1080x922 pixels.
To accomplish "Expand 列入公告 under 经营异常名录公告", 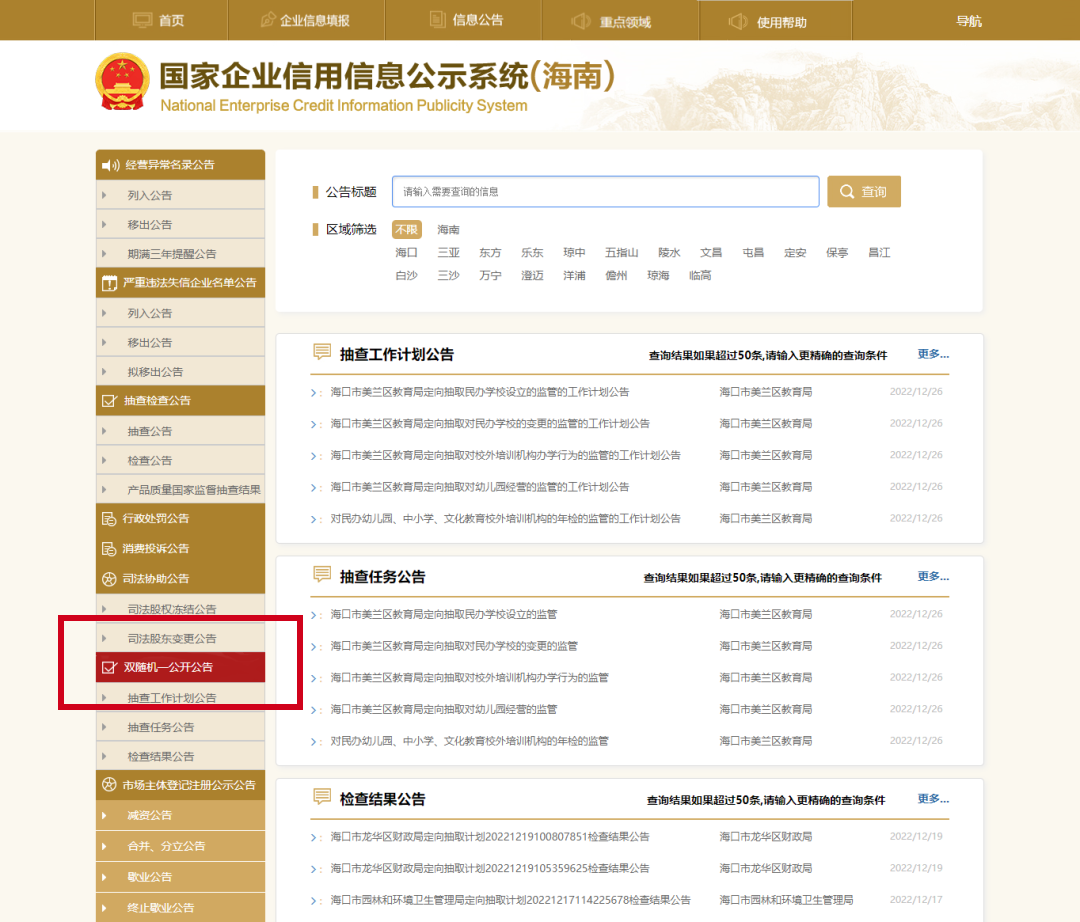I will click(180, 196).
